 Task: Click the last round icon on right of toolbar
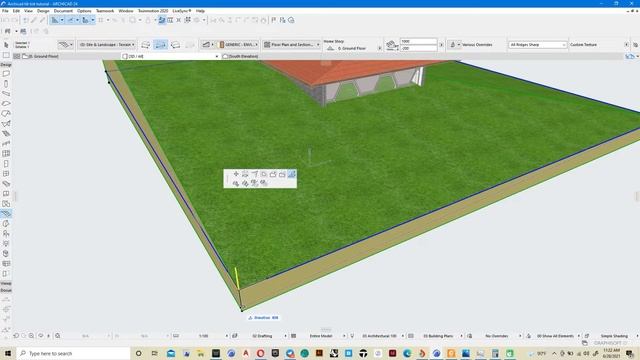pyautogui.click(x=291, y=20)
